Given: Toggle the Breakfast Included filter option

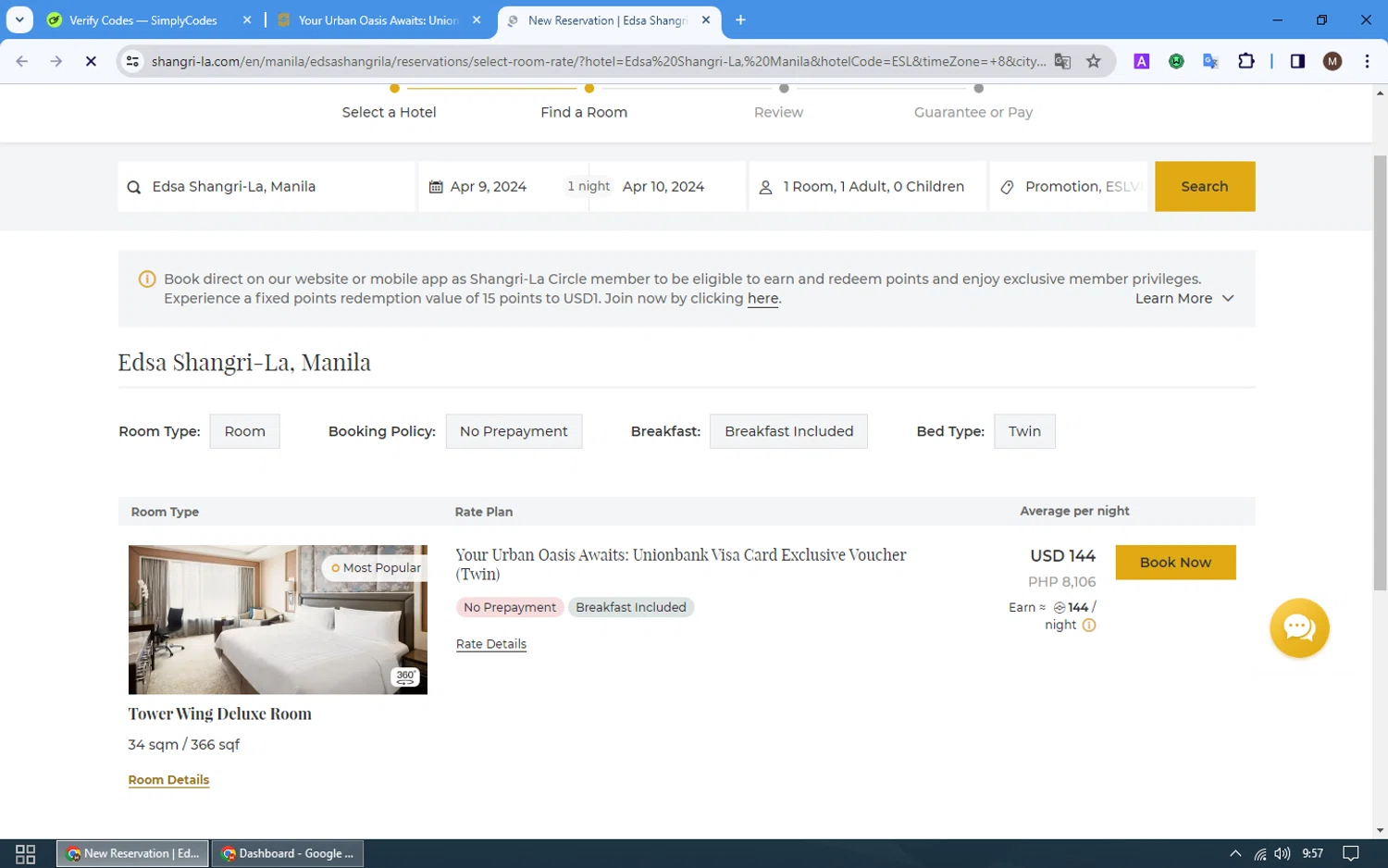Looking at the screenshot, I should coord(788,431).
